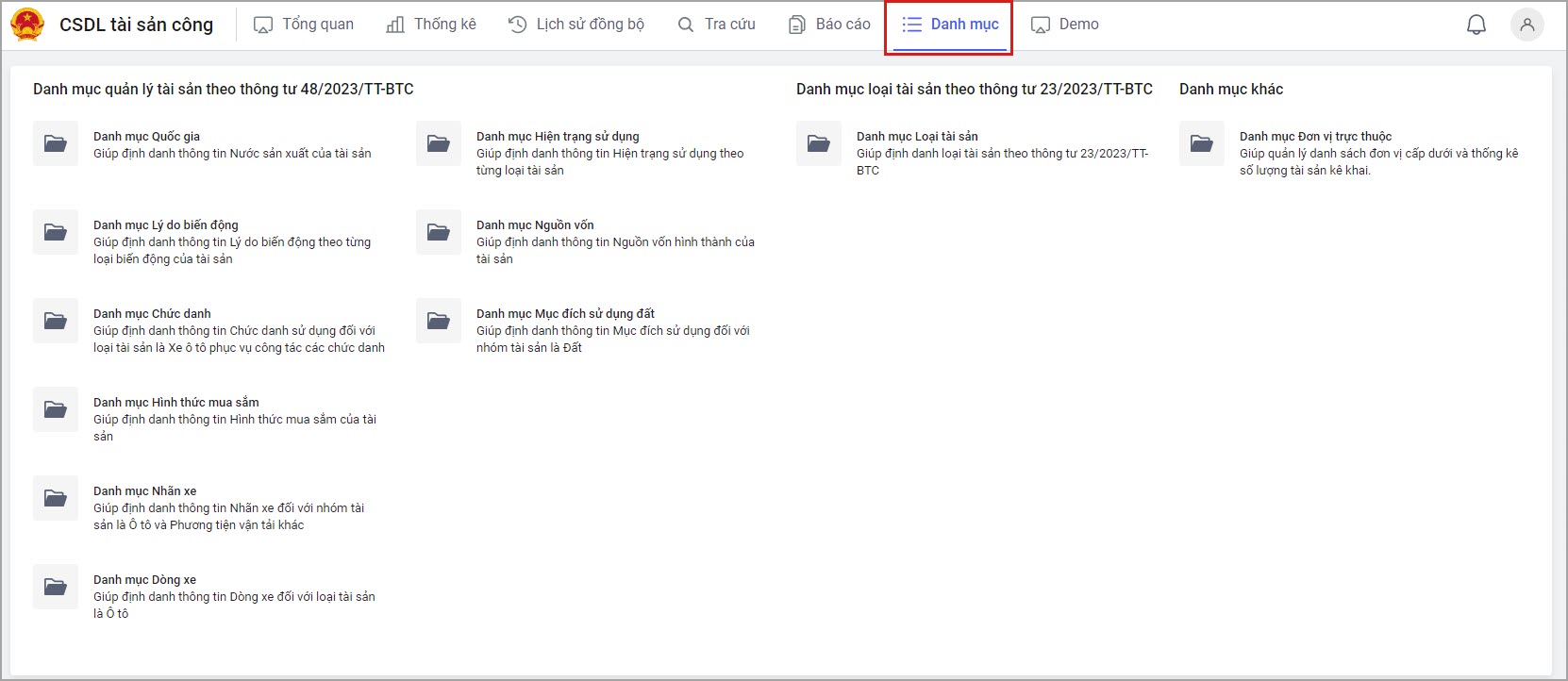Open the Demo tab
The height and width of the screenshot is (681, 1568).
(1065, 25)
